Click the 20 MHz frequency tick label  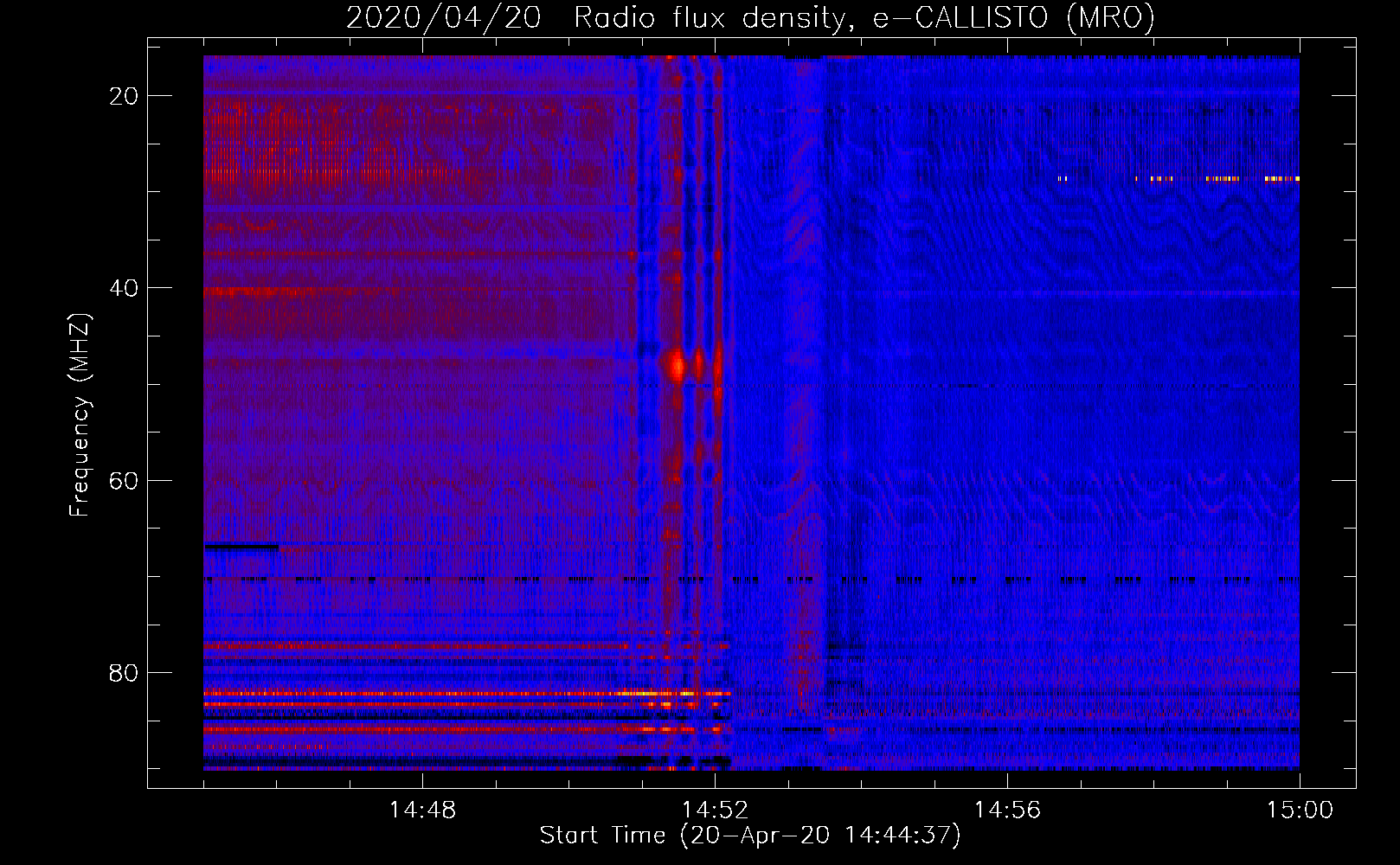(124, 96)
